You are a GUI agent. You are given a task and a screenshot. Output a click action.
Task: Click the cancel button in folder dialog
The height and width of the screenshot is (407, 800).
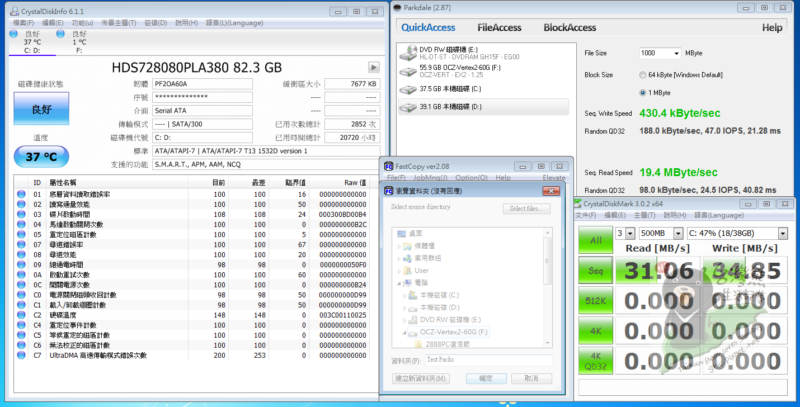pyautogui.click(x=531, y=378)
